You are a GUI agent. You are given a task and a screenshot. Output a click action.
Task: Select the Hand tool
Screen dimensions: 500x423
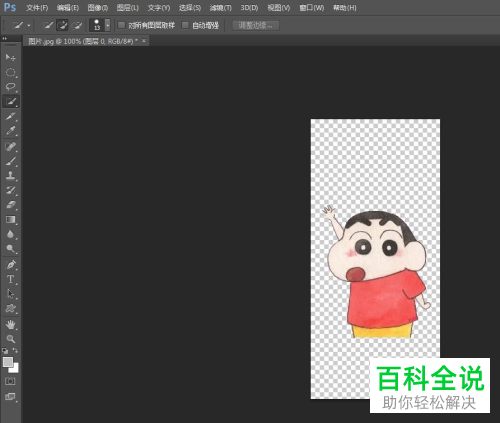pos(10,324)
